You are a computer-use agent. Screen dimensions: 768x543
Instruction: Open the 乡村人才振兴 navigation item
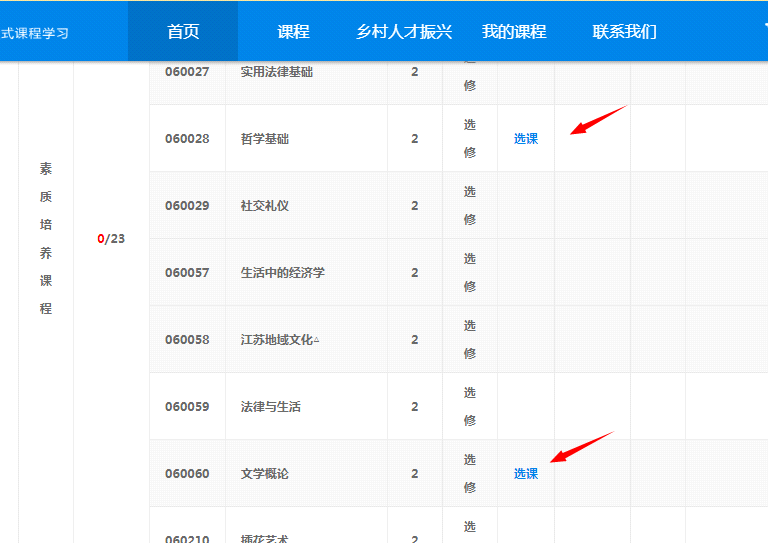click(x=404, y=31)
